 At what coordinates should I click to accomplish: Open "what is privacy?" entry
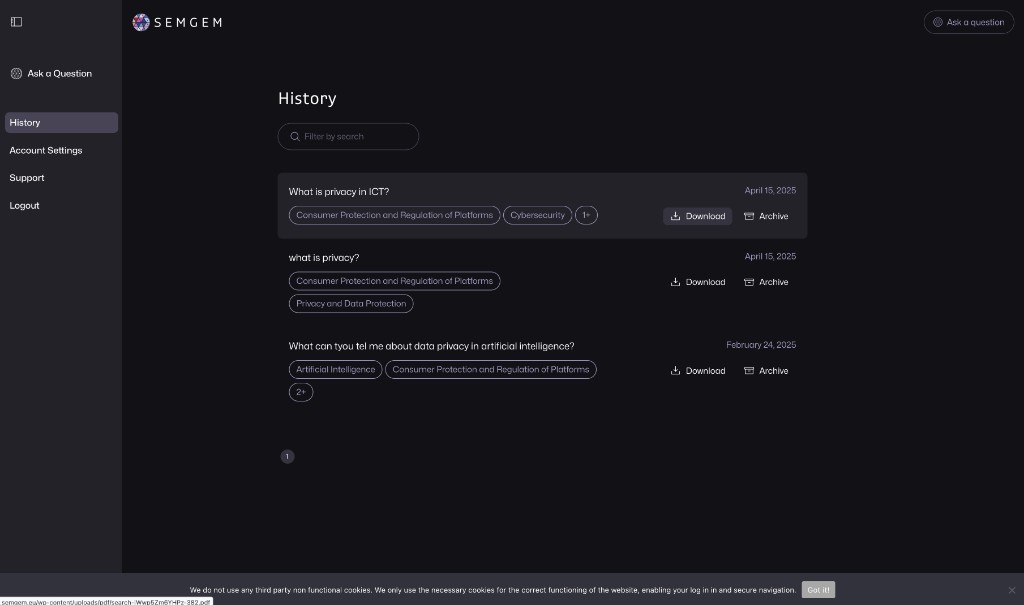(324, 257)
